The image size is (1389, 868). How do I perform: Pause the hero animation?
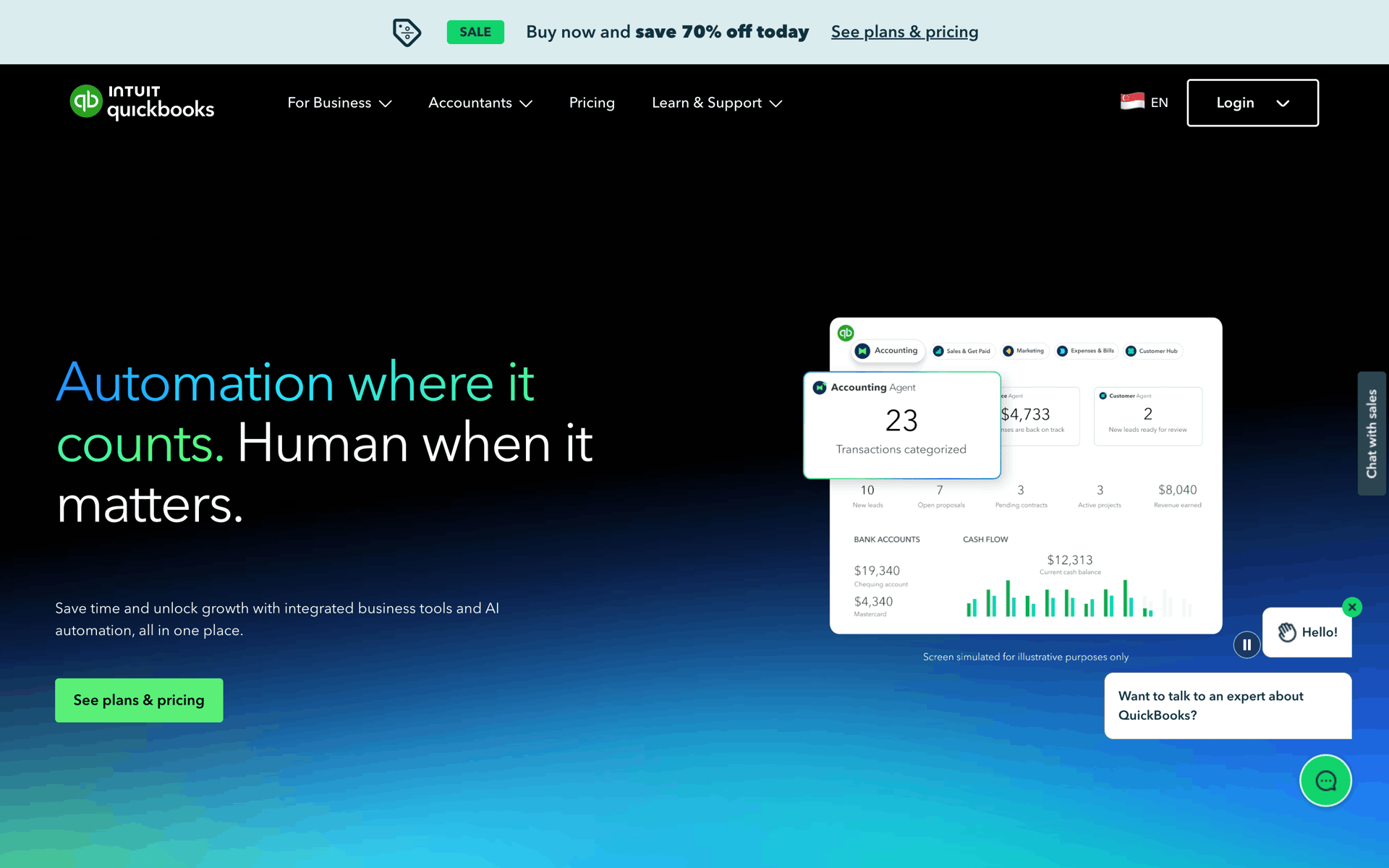[1246, 644]
